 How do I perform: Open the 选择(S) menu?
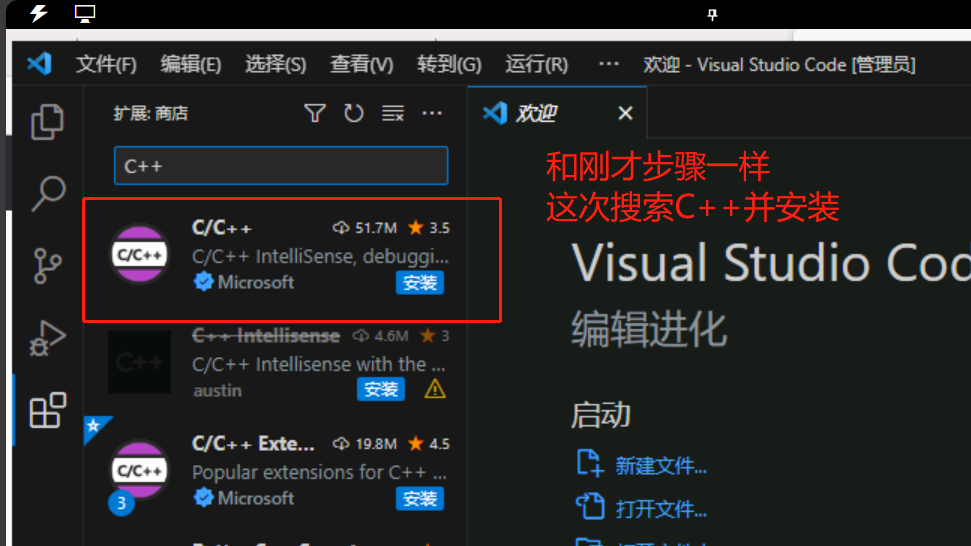tap(276, 64)
